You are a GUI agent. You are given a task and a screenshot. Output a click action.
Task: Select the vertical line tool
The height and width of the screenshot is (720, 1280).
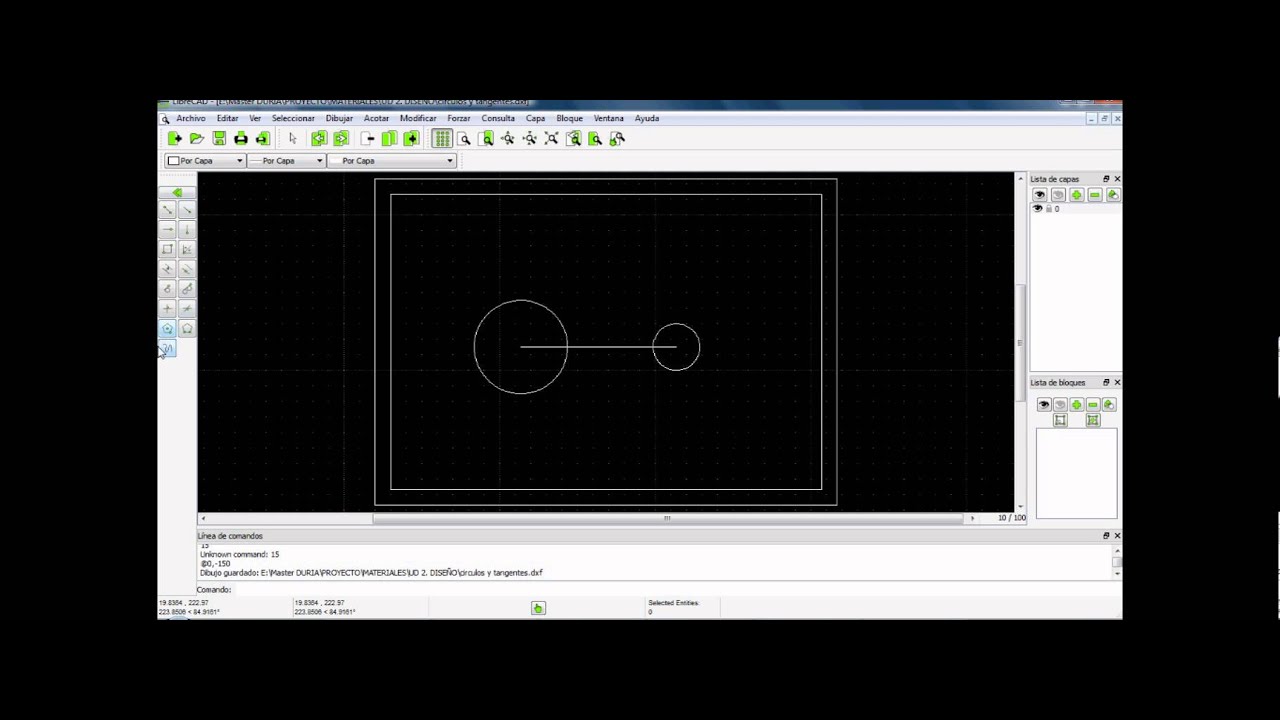(187, 230)
